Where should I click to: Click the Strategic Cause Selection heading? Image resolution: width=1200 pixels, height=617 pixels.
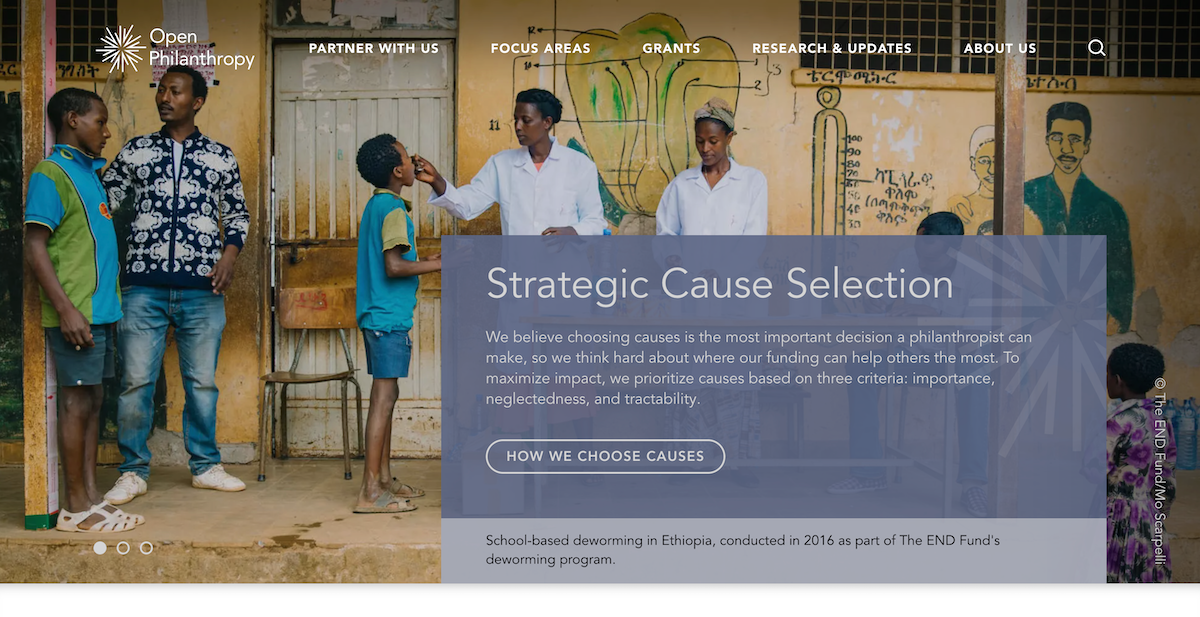(x=719, y=284)
